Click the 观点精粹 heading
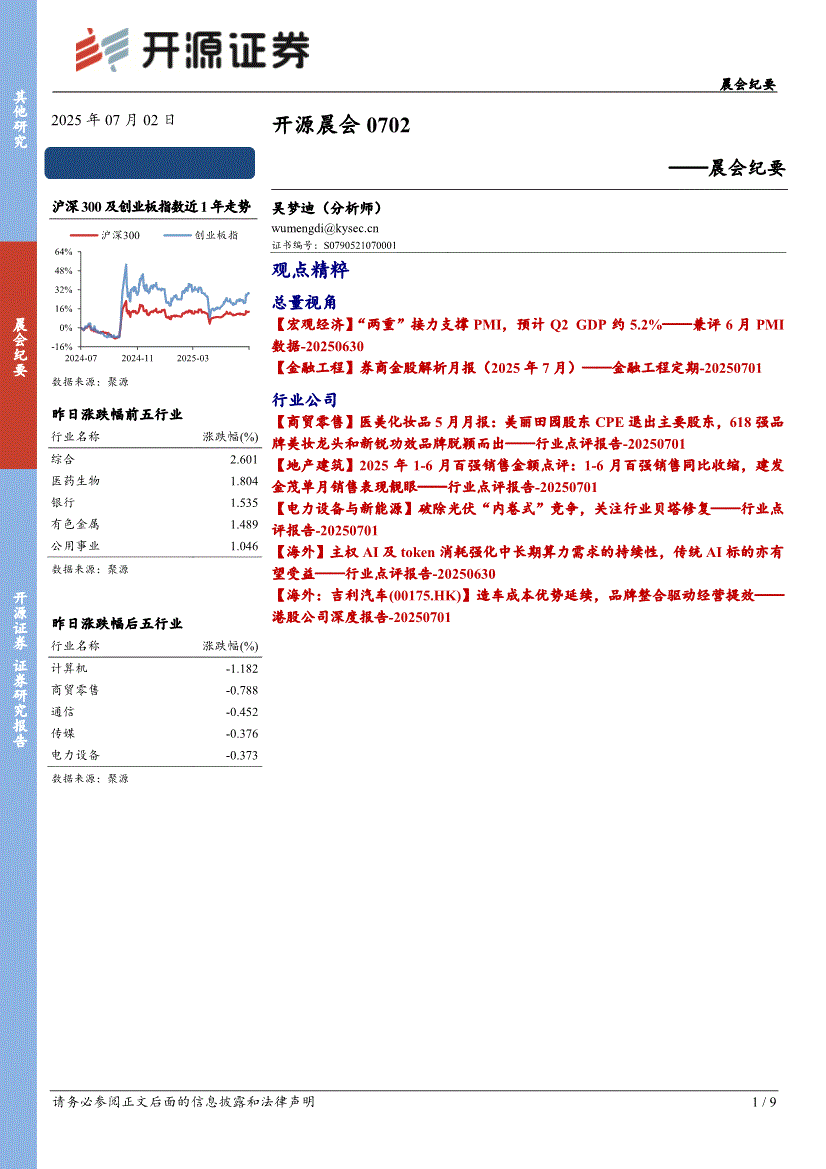The width and height of the screenshot is (826, 1169). (310, 270)
